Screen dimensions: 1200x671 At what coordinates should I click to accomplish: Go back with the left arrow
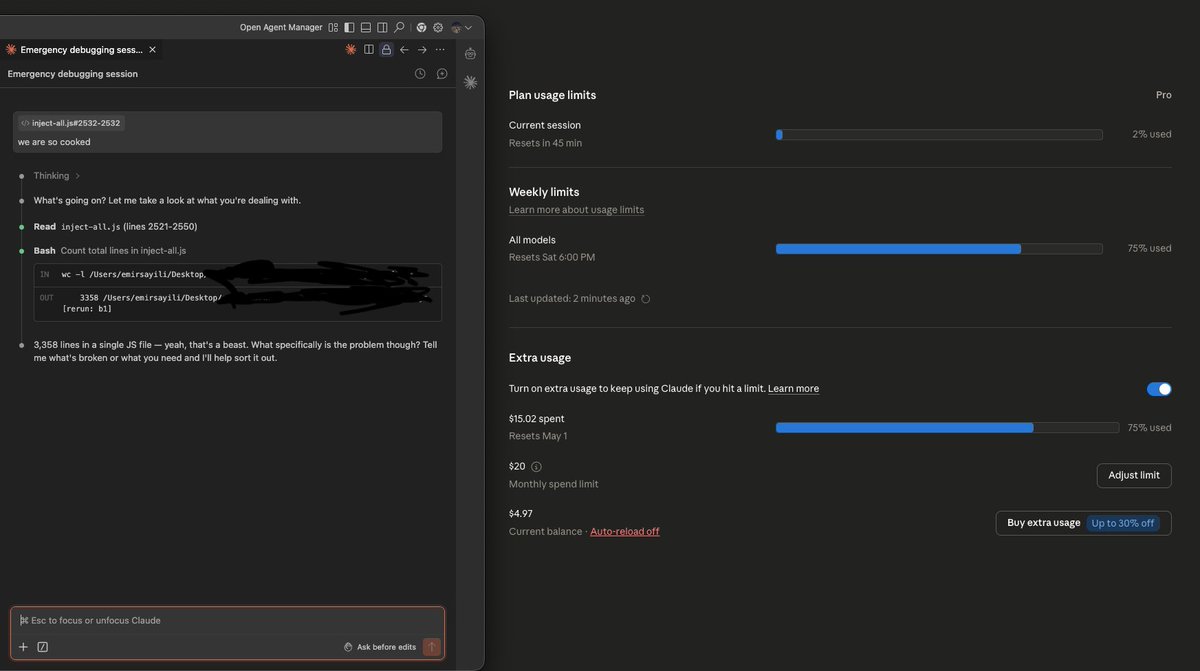(x=404, y=49)
